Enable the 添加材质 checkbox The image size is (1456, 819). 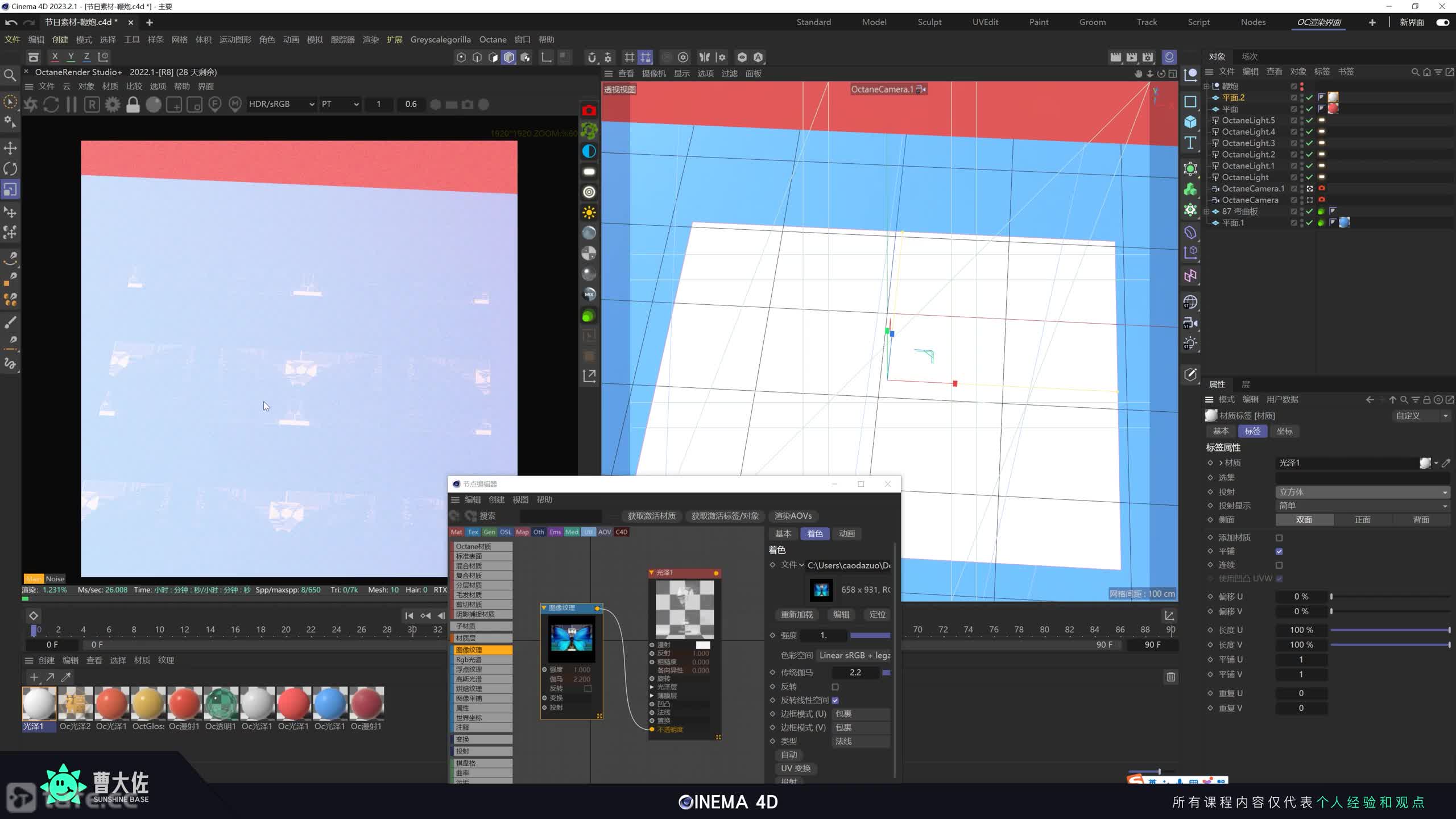tap(1279, 537)
